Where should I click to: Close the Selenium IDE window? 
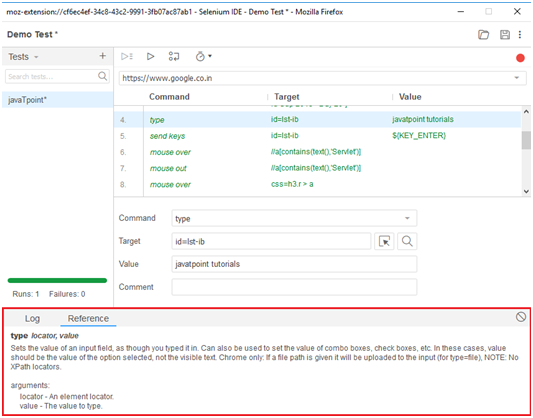coord(517,12)
